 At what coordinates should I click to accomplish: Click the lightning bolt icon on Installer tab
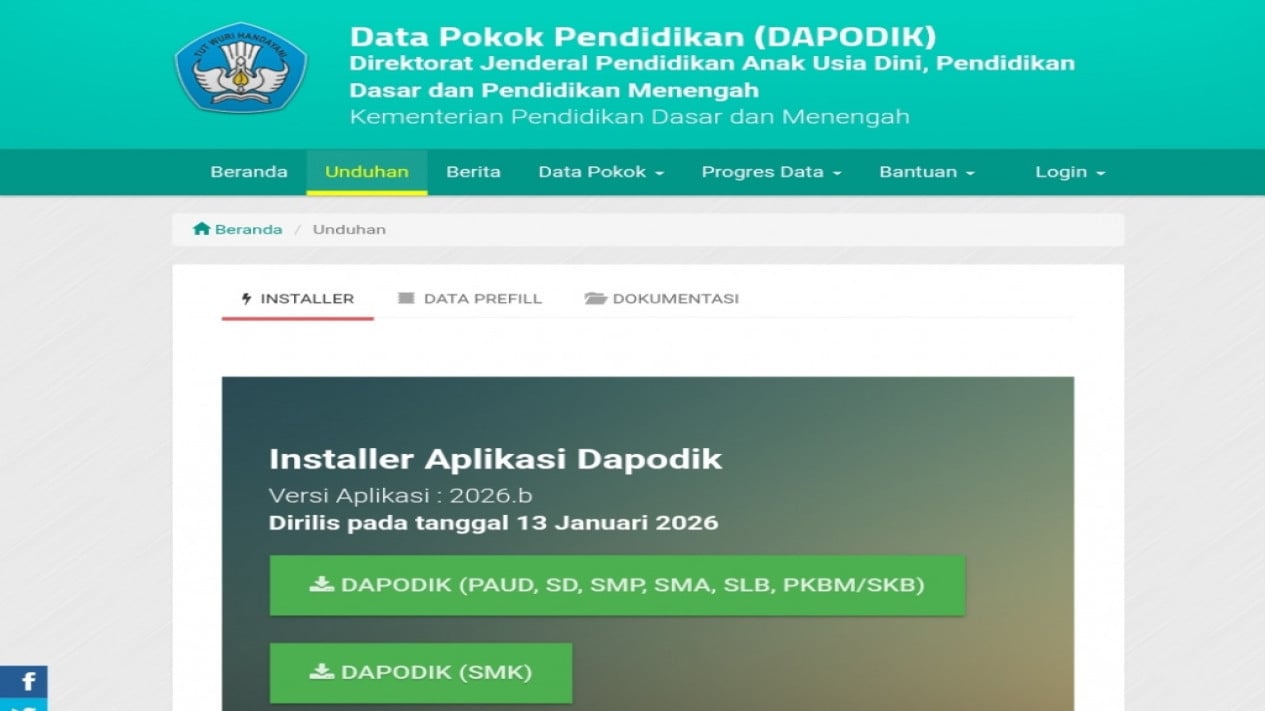[x=247, y=299]
